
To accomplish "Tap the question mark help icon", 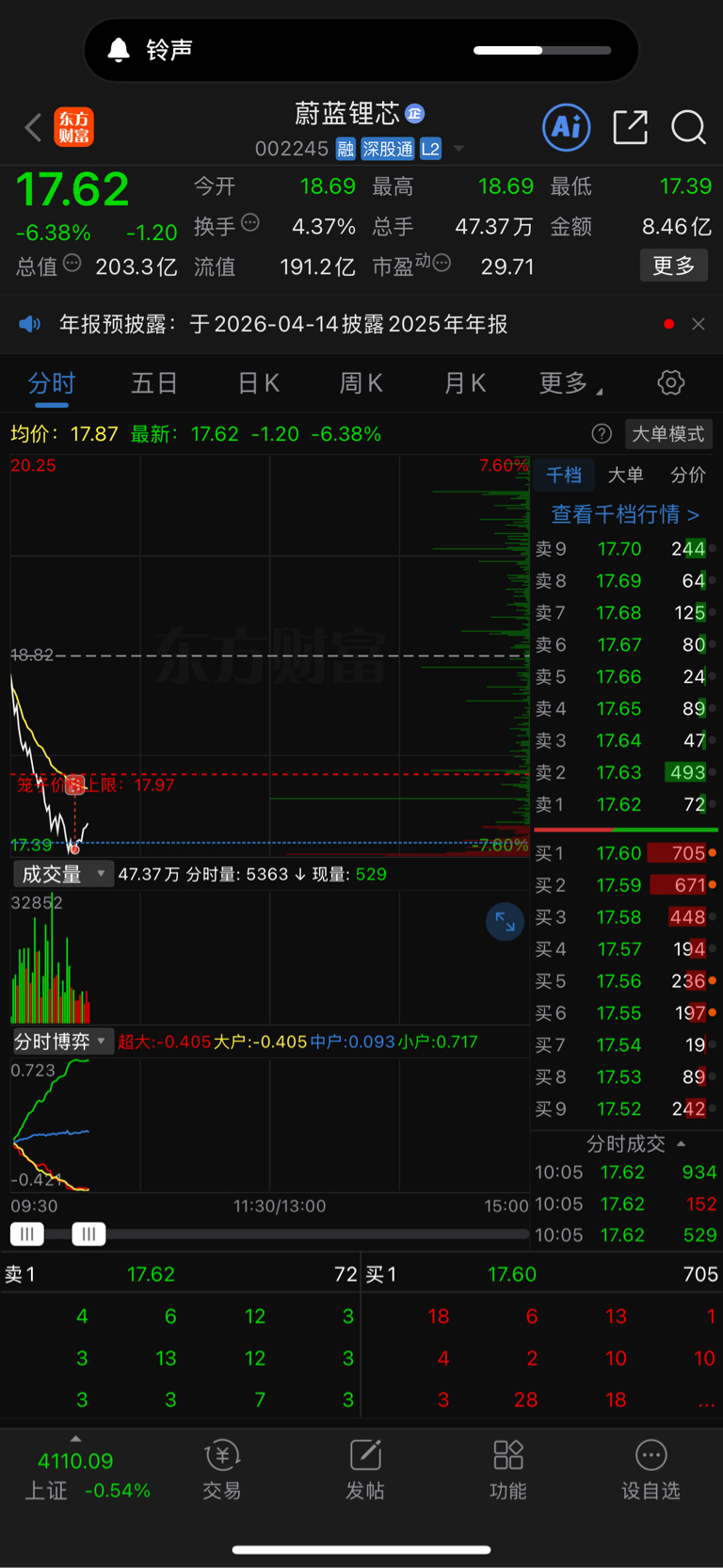I will pos(602,433).
